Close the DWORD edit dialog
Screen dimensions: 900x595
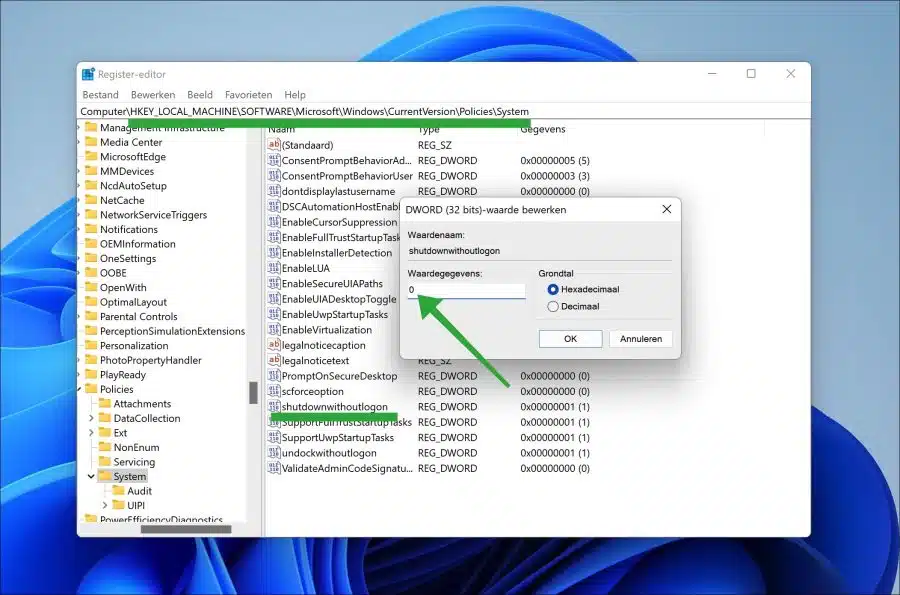(x=666, y=209)
